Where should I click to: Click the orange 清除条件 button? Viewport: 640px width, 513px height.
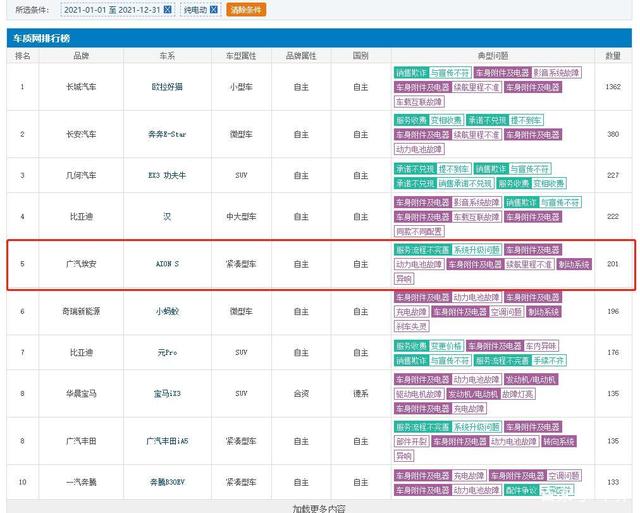click(x=246, y=9)
